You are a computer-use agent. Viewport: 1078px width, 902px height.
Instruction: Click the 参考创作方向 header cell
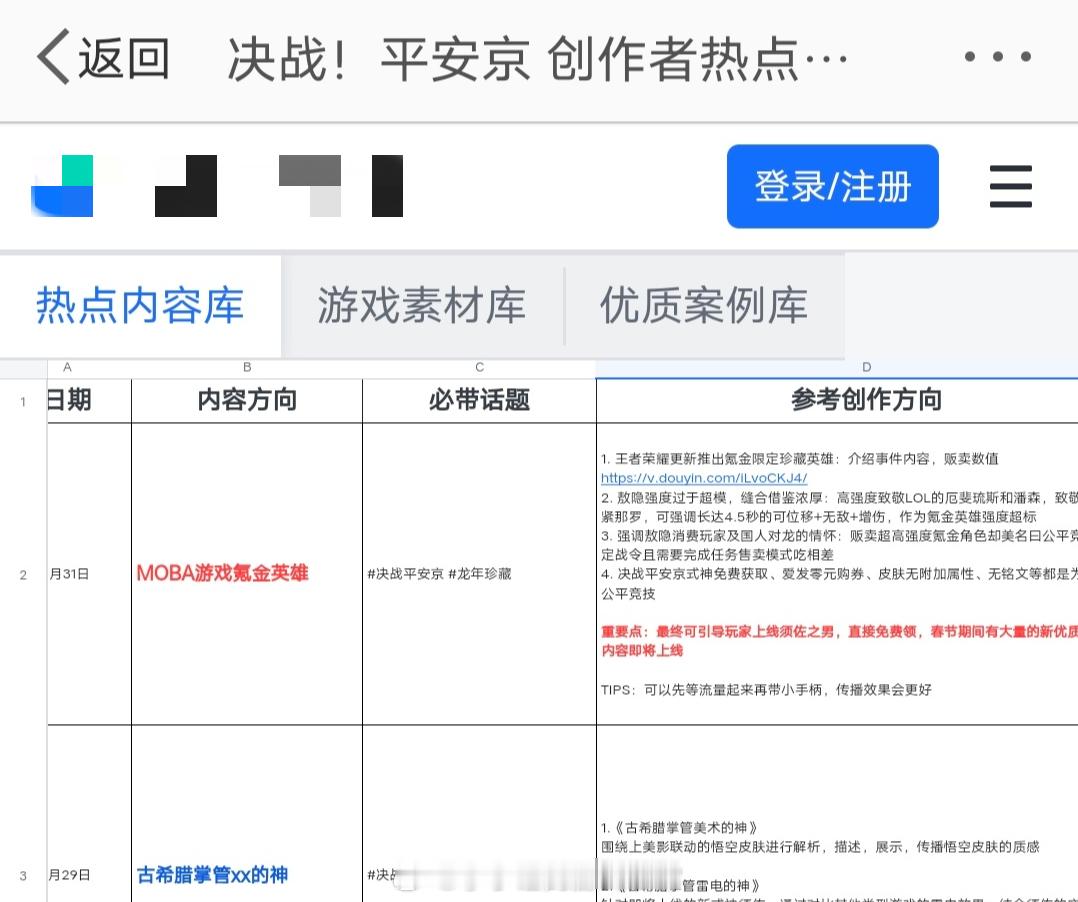[866, 400]
